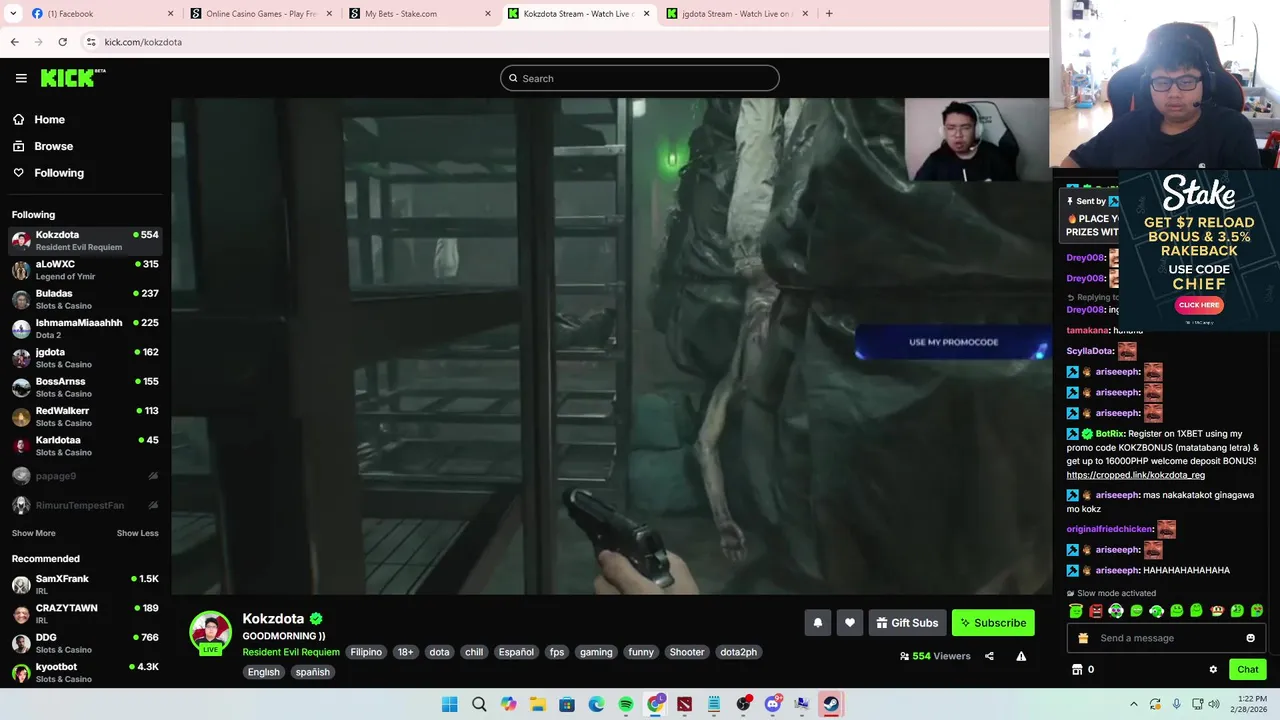The image size is (1280, 720).
Task: Open DDG recommended channel
Action: (85, 643)
